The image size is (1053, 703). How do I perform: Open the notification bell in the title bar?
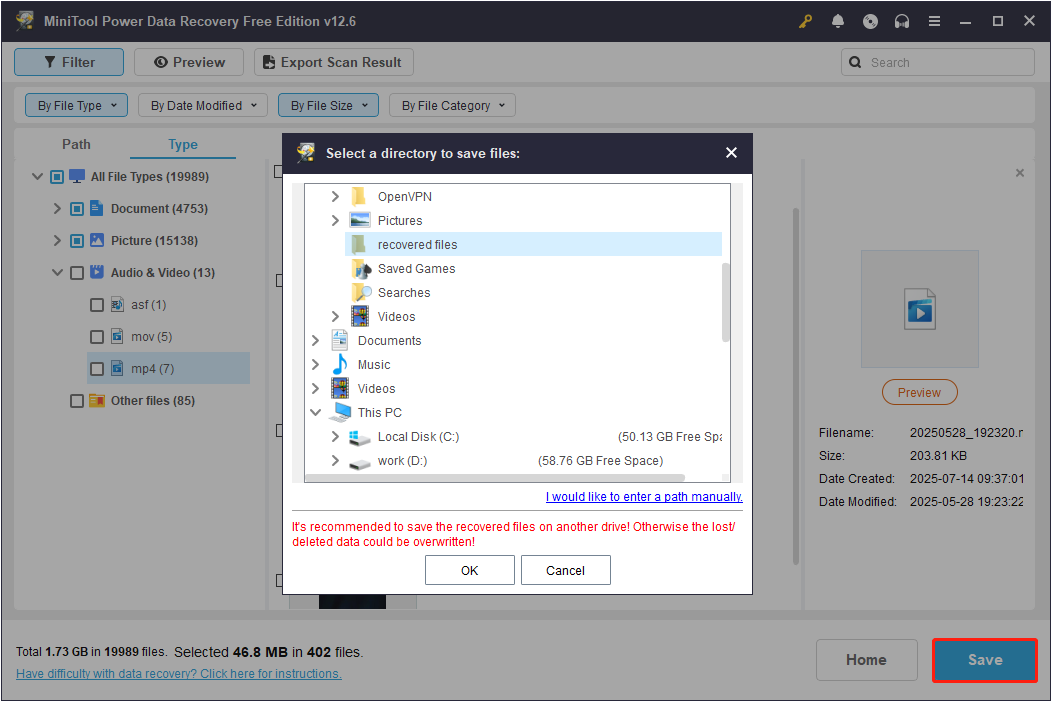(x=838, y=20)
